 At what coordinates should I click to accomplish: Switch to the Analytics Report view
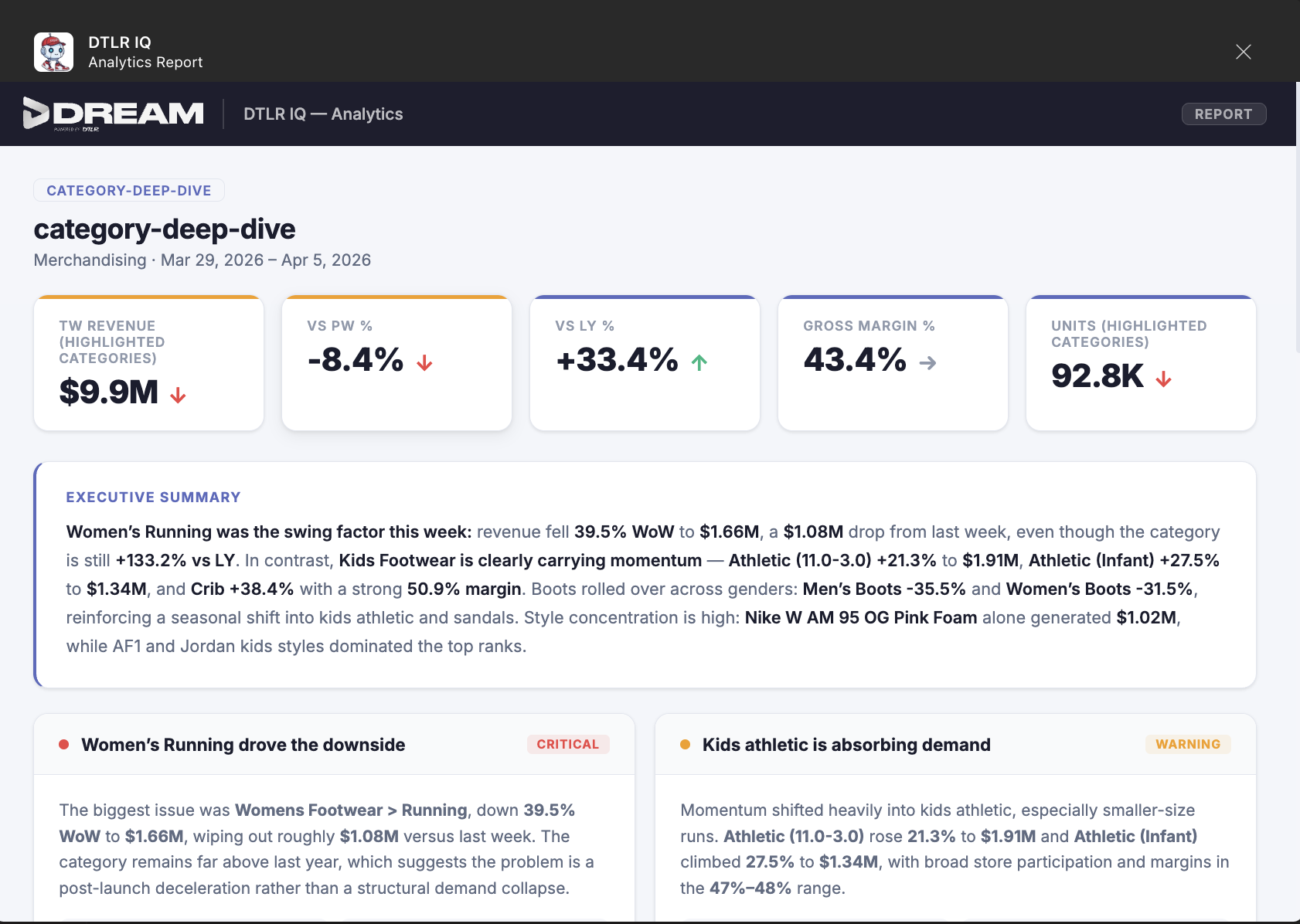[x=145, y=62]
